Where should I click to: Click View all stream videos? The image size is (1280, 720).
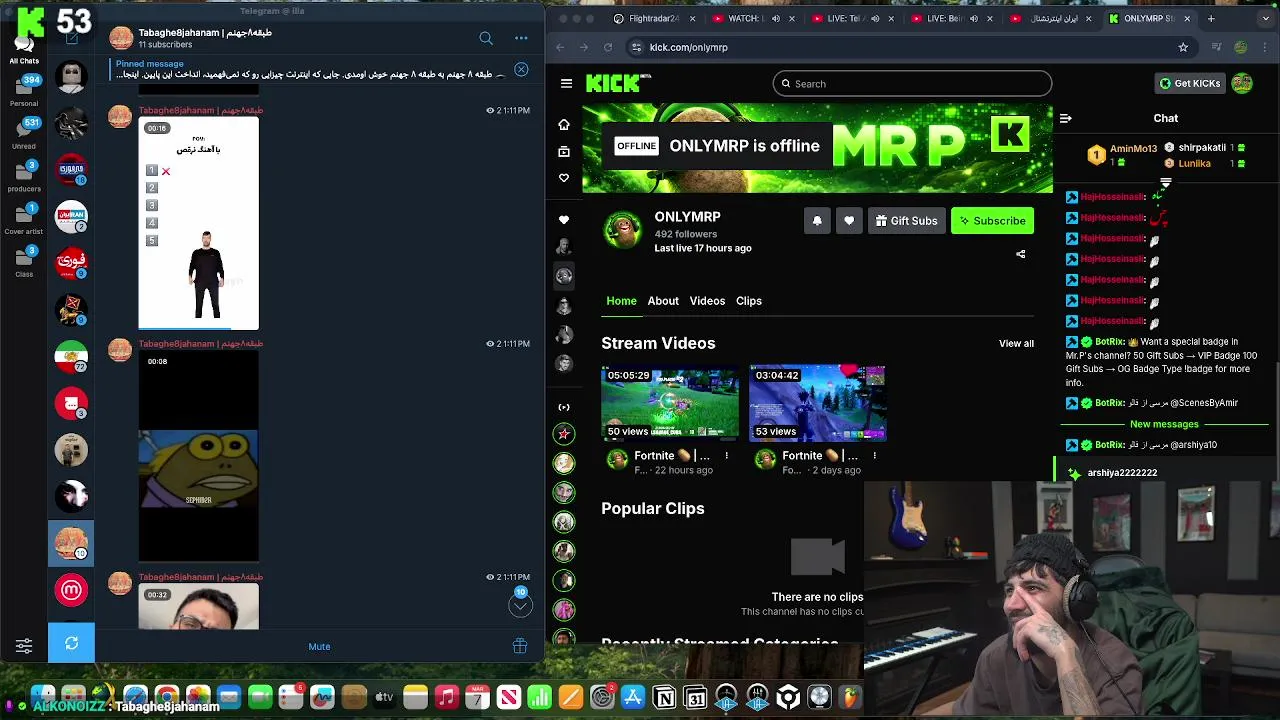[x=1016, y=344]
